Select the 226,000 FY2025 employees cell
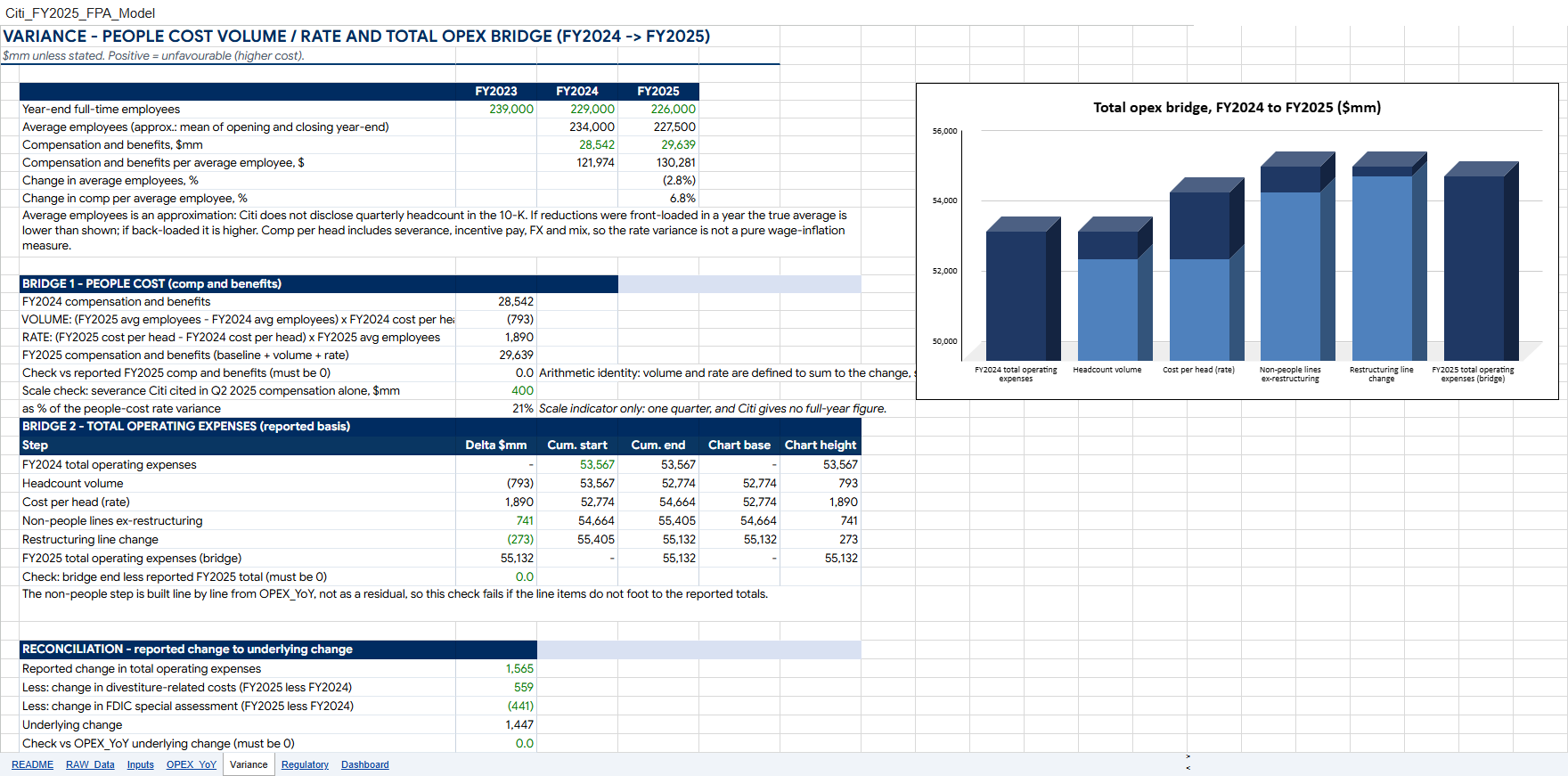 [x=674, y=109]
